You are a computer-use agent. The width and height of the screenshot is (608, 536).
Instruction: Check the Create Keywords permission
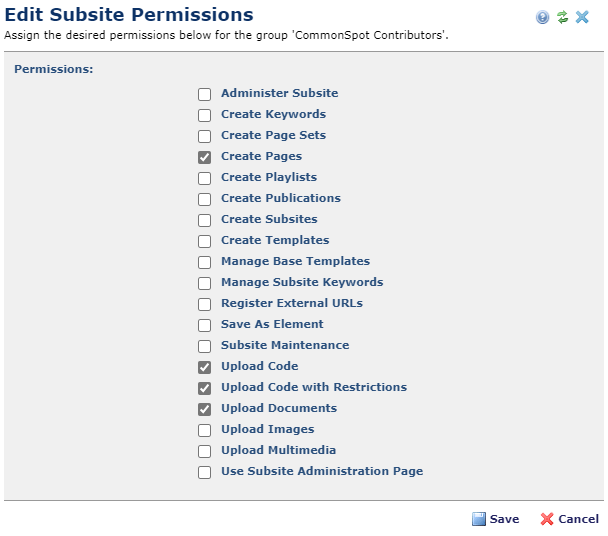point(205,115)
